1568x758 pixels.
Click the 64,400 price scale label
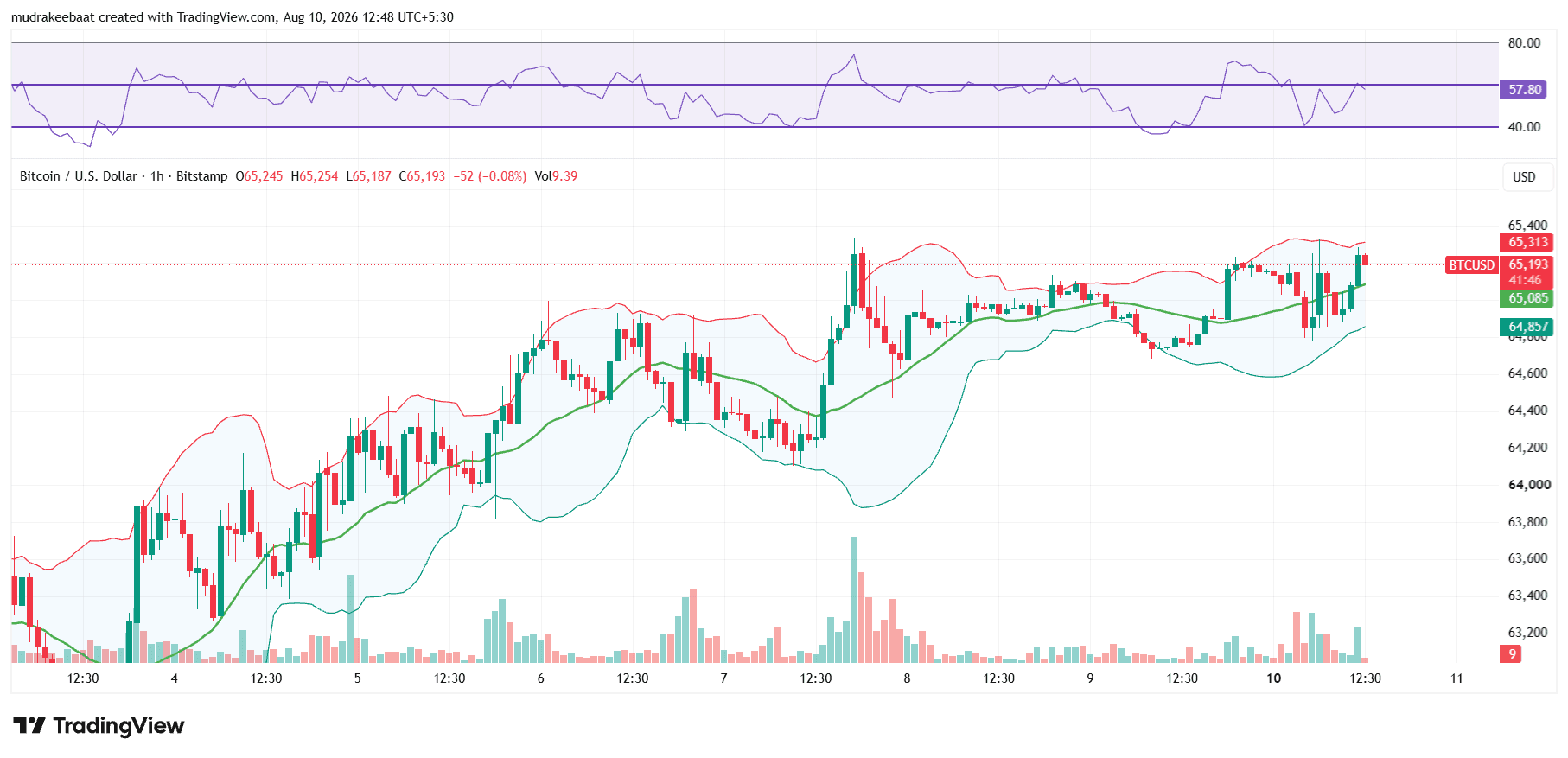click(x=1527, y=411)
